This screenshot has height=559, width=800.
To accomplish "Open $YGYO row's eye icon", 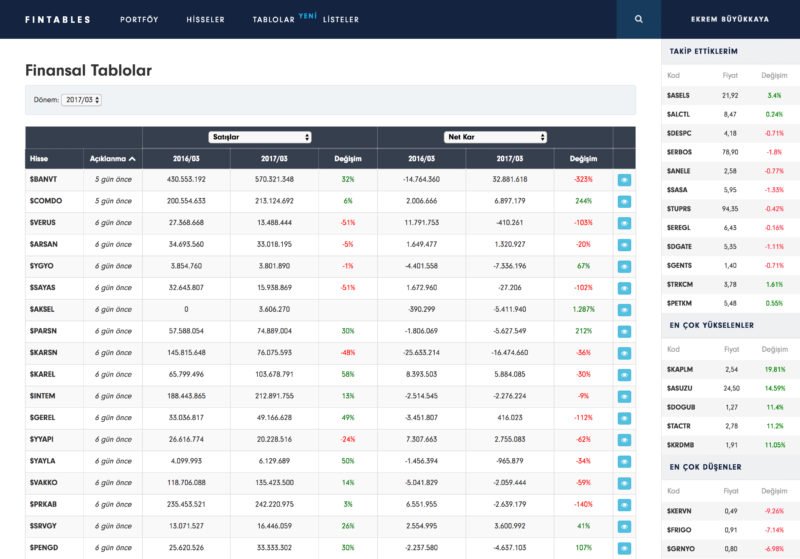I will [x=624, y=267].
